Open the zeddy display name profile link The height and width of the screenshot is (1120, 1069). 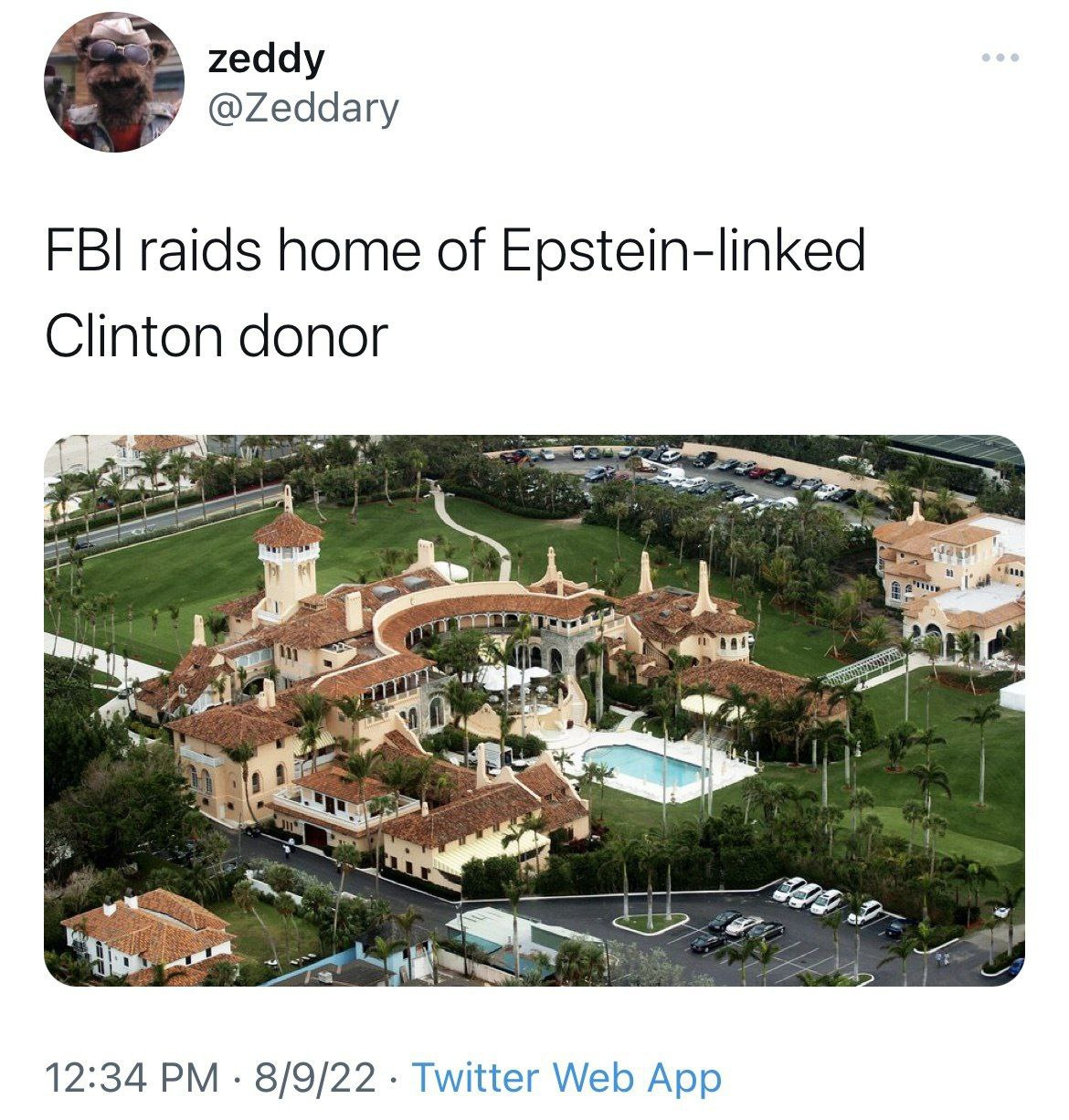pyautogui.click(x=266, y=58)
